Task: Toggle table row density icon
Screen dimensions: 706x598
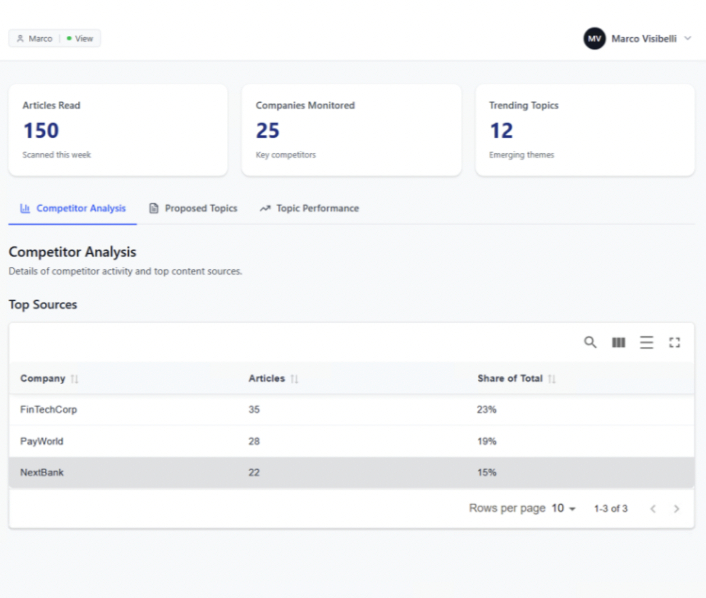Action: pos(646,342)
